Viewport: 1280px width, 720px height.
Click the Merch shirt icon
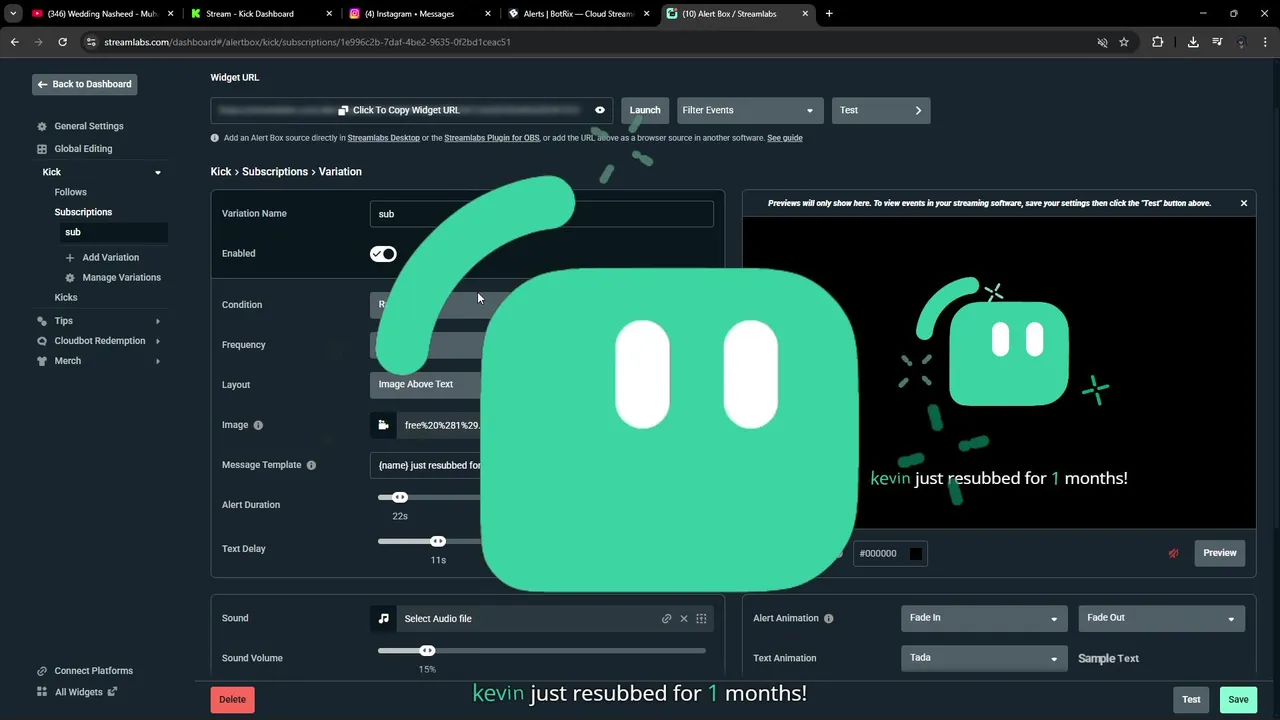click(42, 361)
